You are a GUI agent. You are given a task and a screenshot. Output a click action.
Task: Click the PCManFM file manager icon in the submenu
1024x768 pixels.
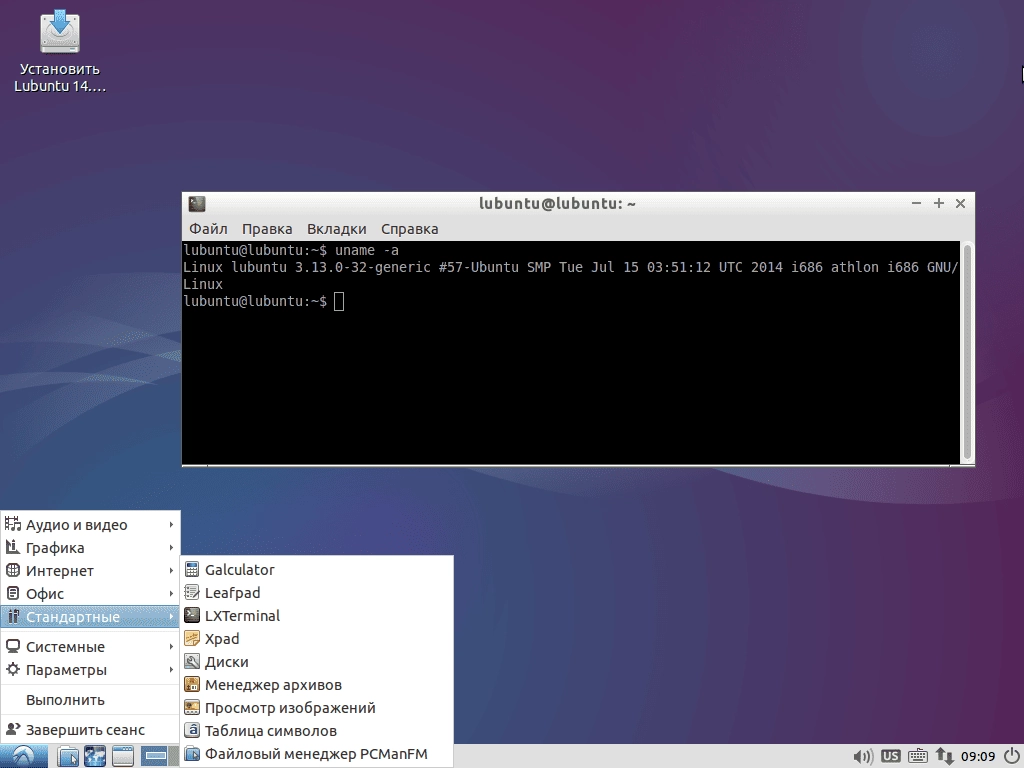click(x=192, y=754)
